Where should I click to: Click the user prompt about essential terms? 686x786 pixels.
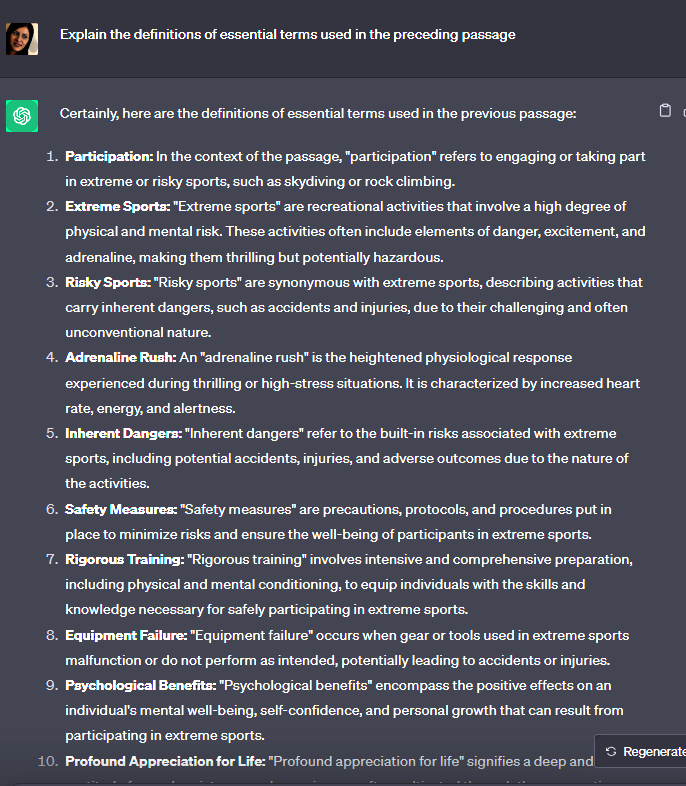coord(288,35)
